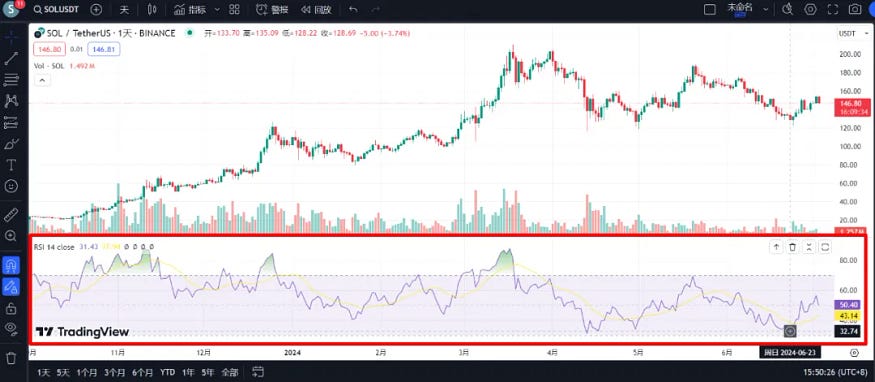The height and width of the screenshot is (382, 875).
Task: Expand the layout management dropdown arrow
Action: pos(765,9)
